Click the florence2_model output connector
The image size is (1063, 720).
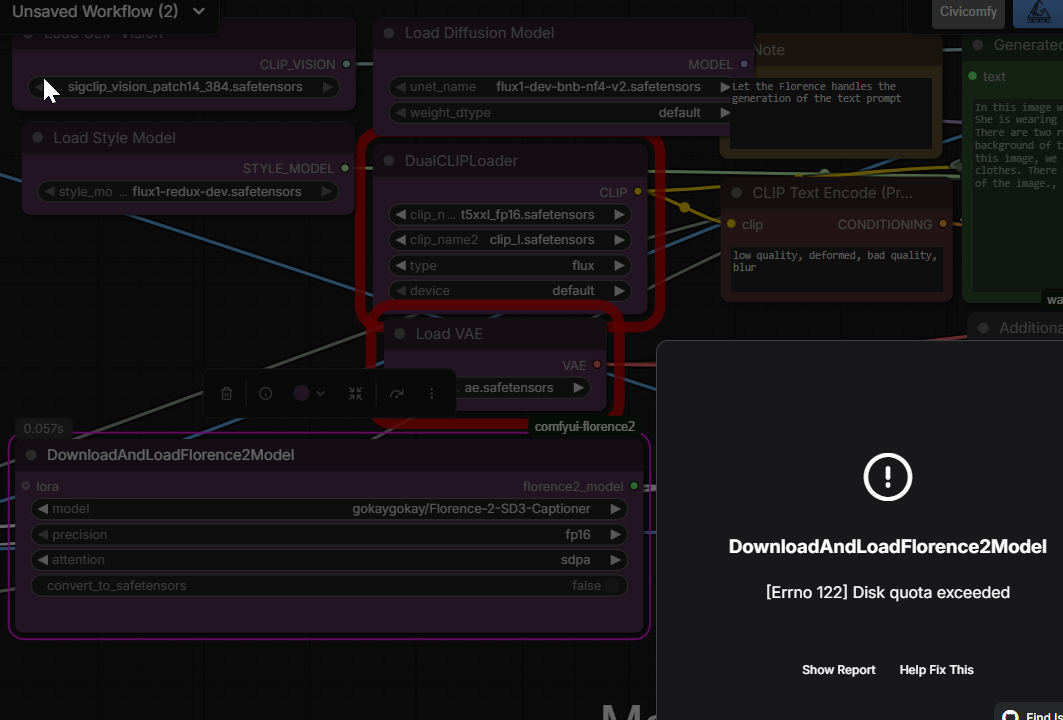pos(635,486)
